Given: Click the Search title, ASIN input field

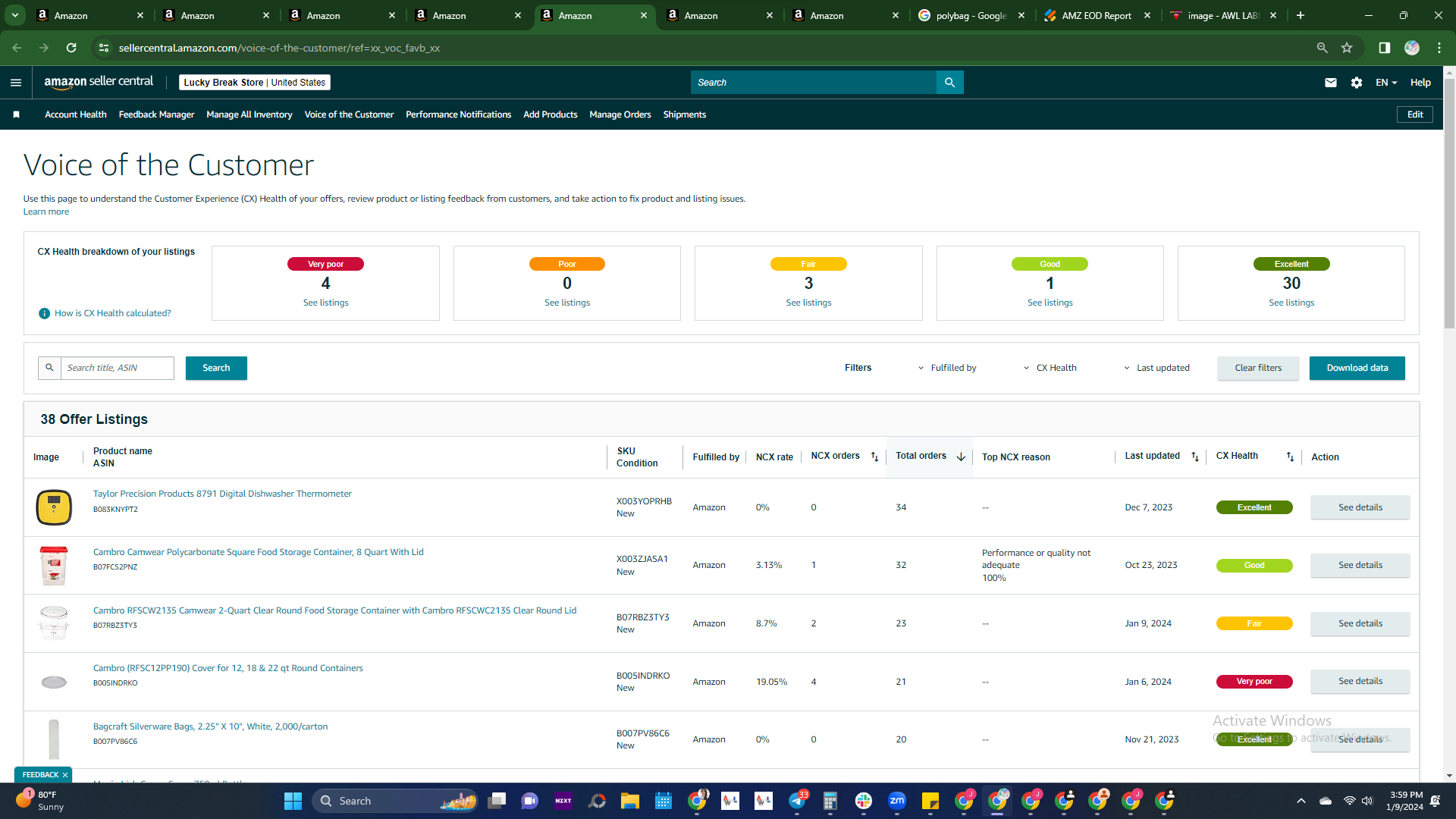Looking at the screenshot, I should point(118,368).
